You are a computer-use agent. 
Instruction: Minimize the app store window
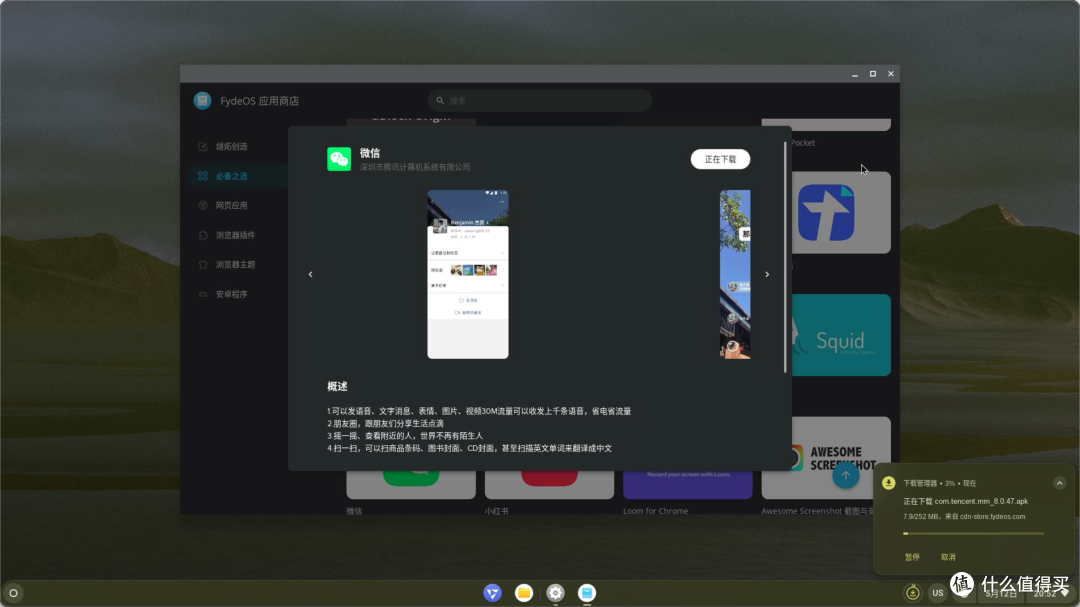(855, 74)
